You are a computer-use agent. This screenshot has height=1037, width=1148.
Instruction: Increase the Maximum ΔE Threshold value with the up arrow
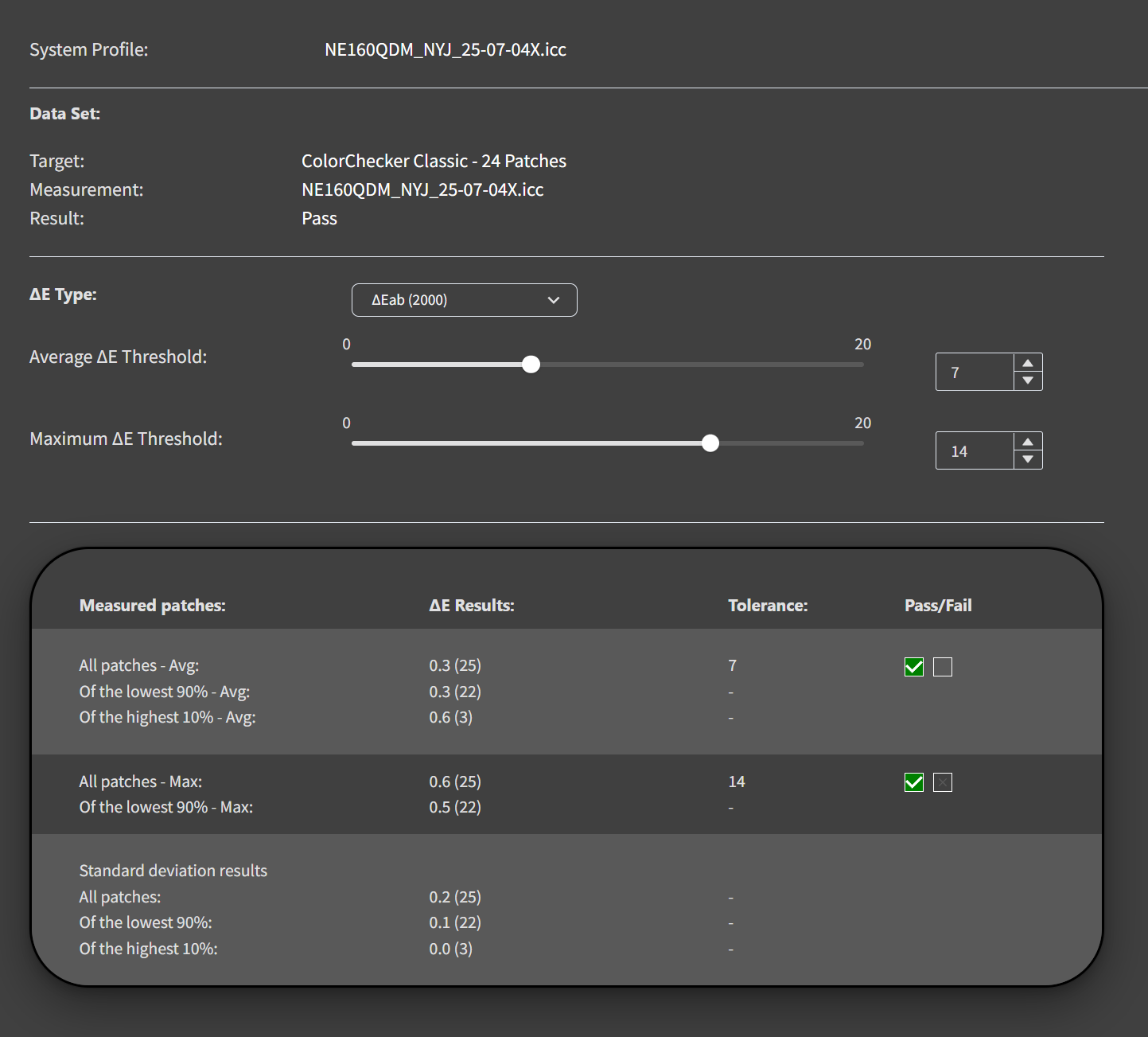coord(1028,442)
